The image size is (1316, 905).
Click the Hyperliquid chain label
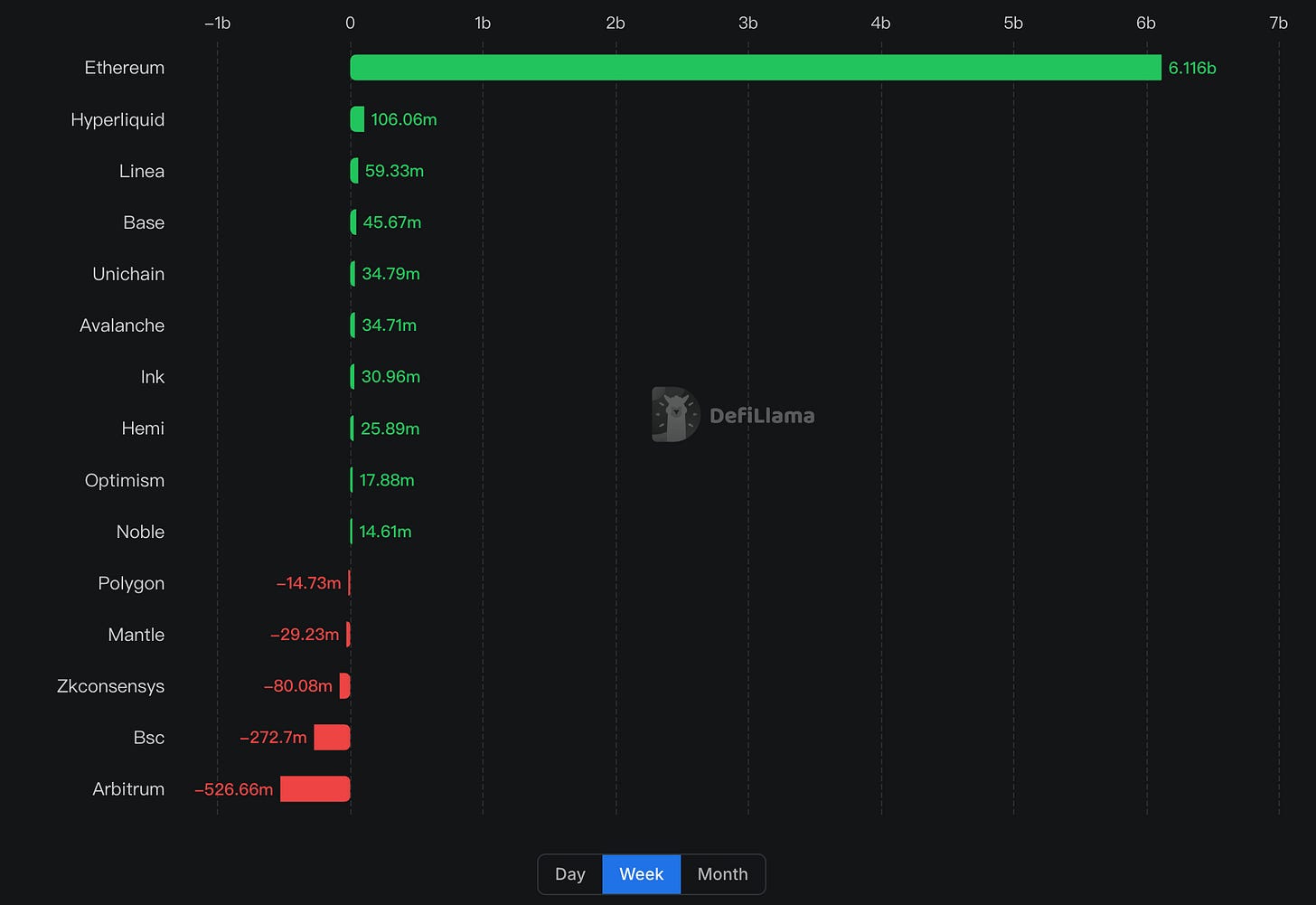tap(117, 119)
